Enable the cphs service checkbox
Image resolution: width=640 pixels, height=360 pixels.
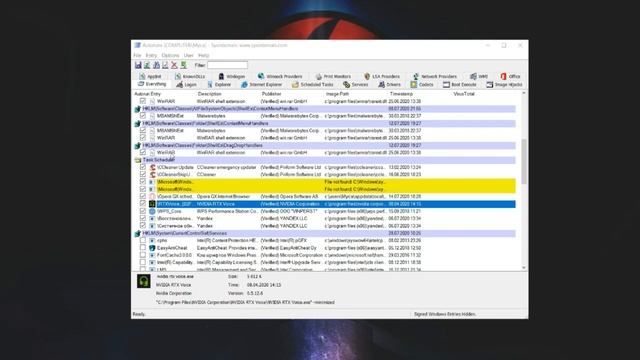142,240
